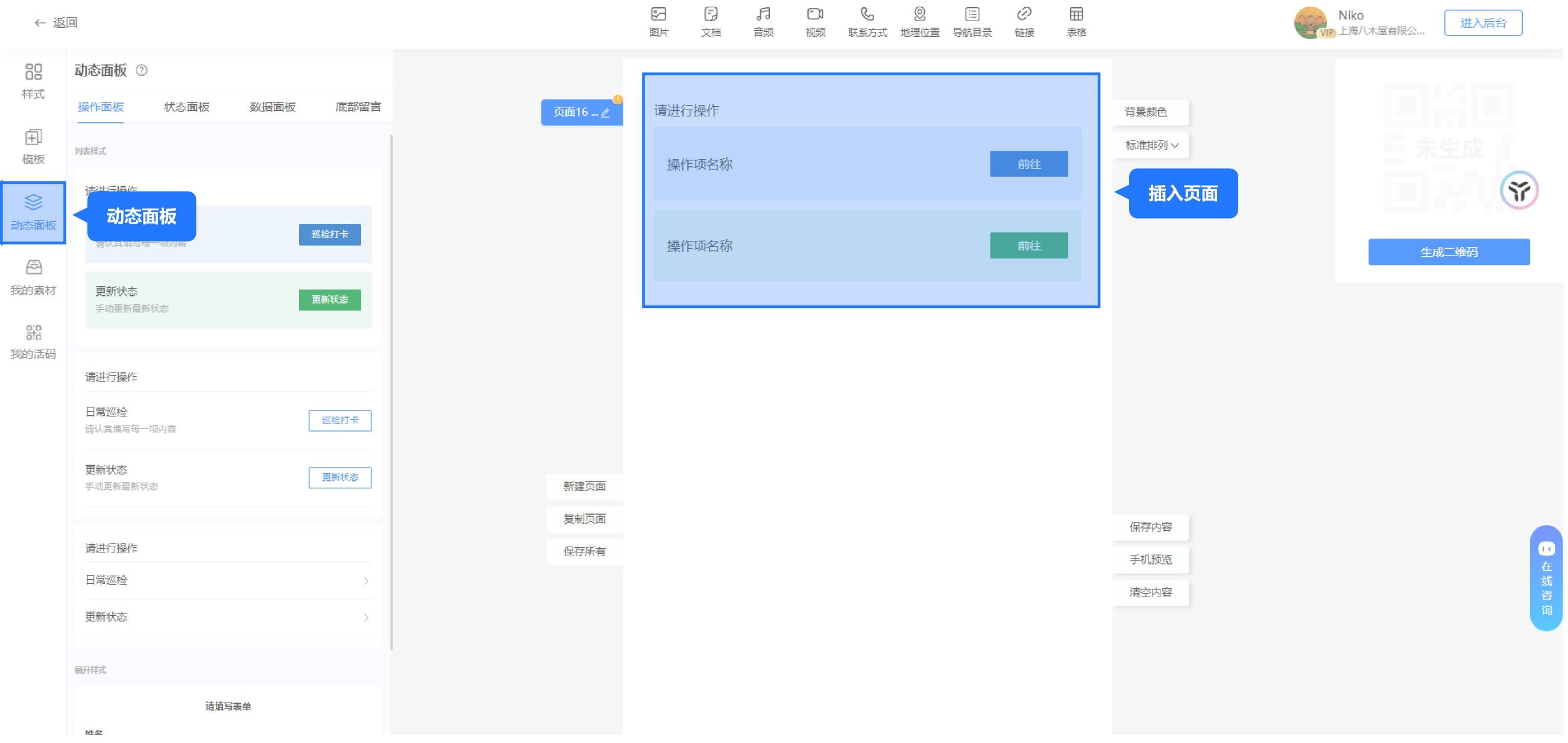Add a map with 地理位置 icon

tap(920, 22)
